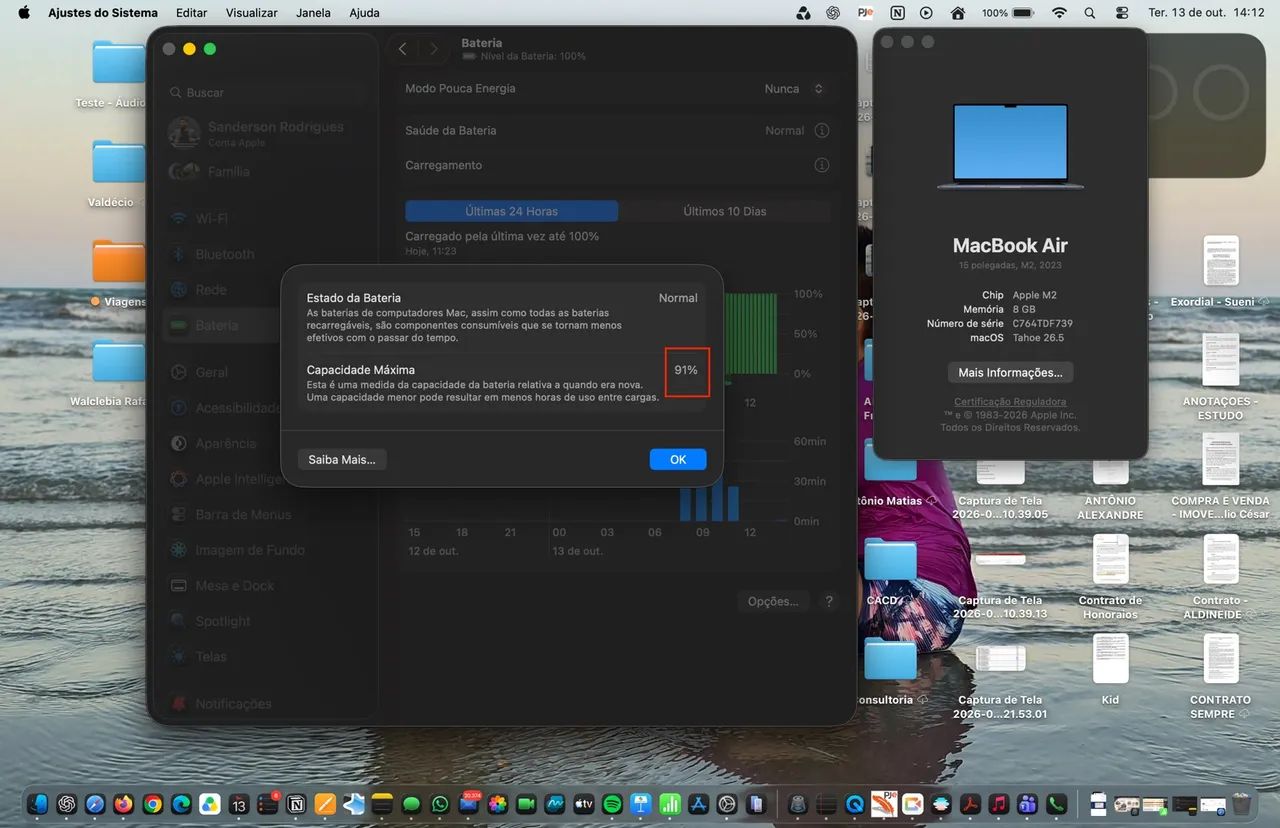Open the Photos app in the Dock
This screenshot has width=1280, height=828.
[497, 804]
